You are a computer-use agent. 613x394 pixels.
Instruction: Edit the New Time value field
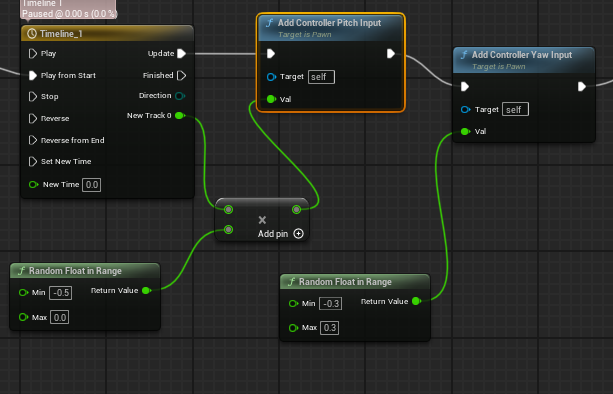click(91, 185)
